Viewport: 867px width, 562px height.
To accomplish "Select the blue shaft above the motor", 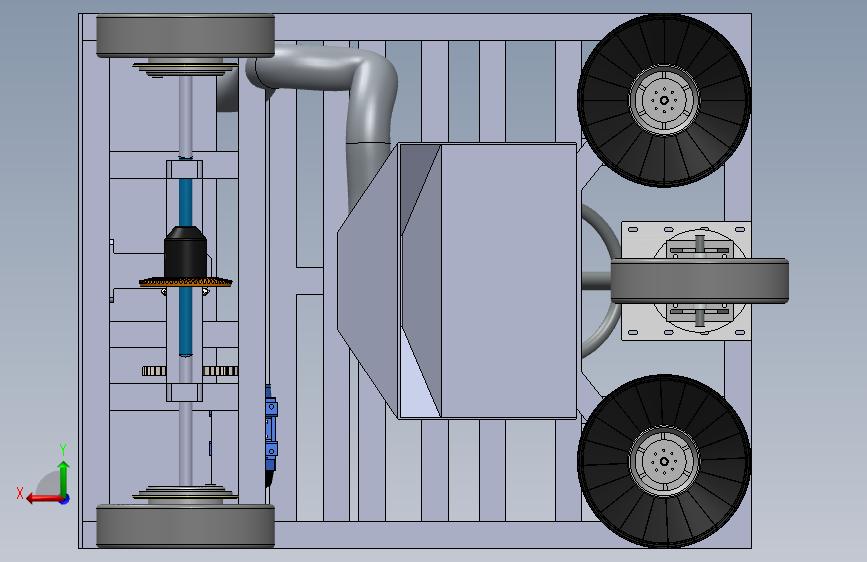I will tap(185, 202).
